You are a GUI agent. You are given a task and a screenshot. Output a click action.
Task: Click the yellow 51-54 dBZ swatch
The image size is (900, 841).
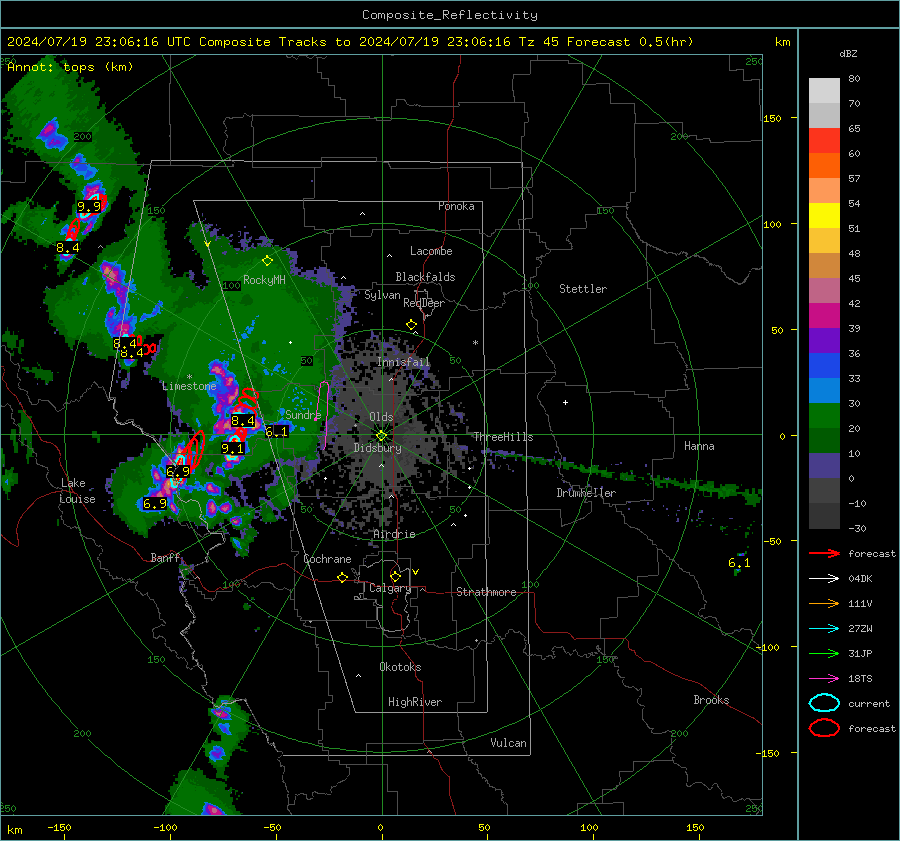point(824,215)
